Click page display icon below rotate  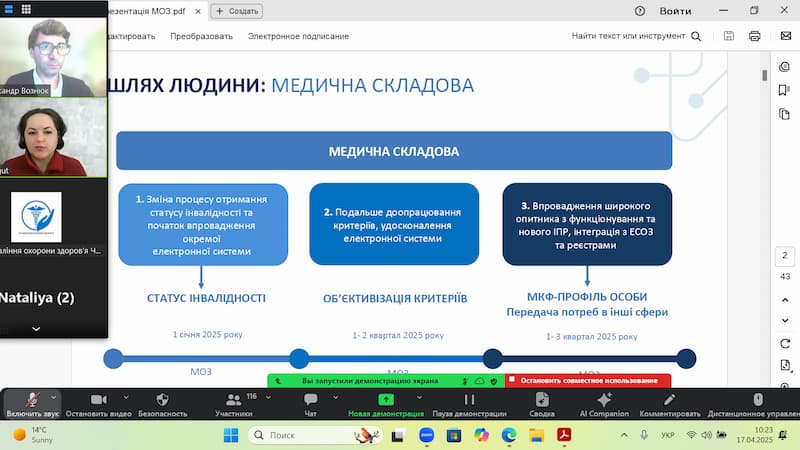point(785,365)
